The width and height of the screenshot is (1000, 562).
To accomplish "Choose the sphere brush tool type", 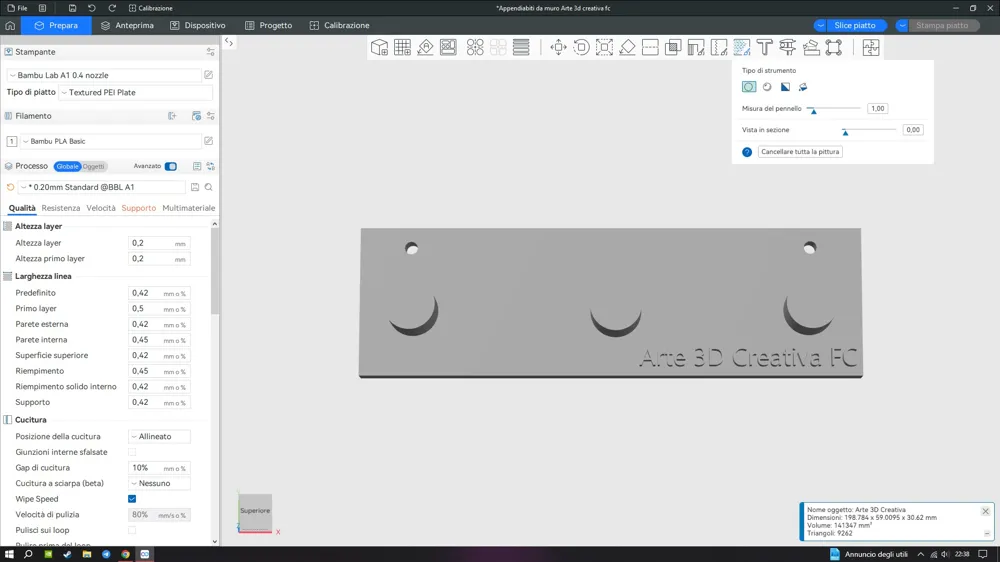I will point(767,87).
